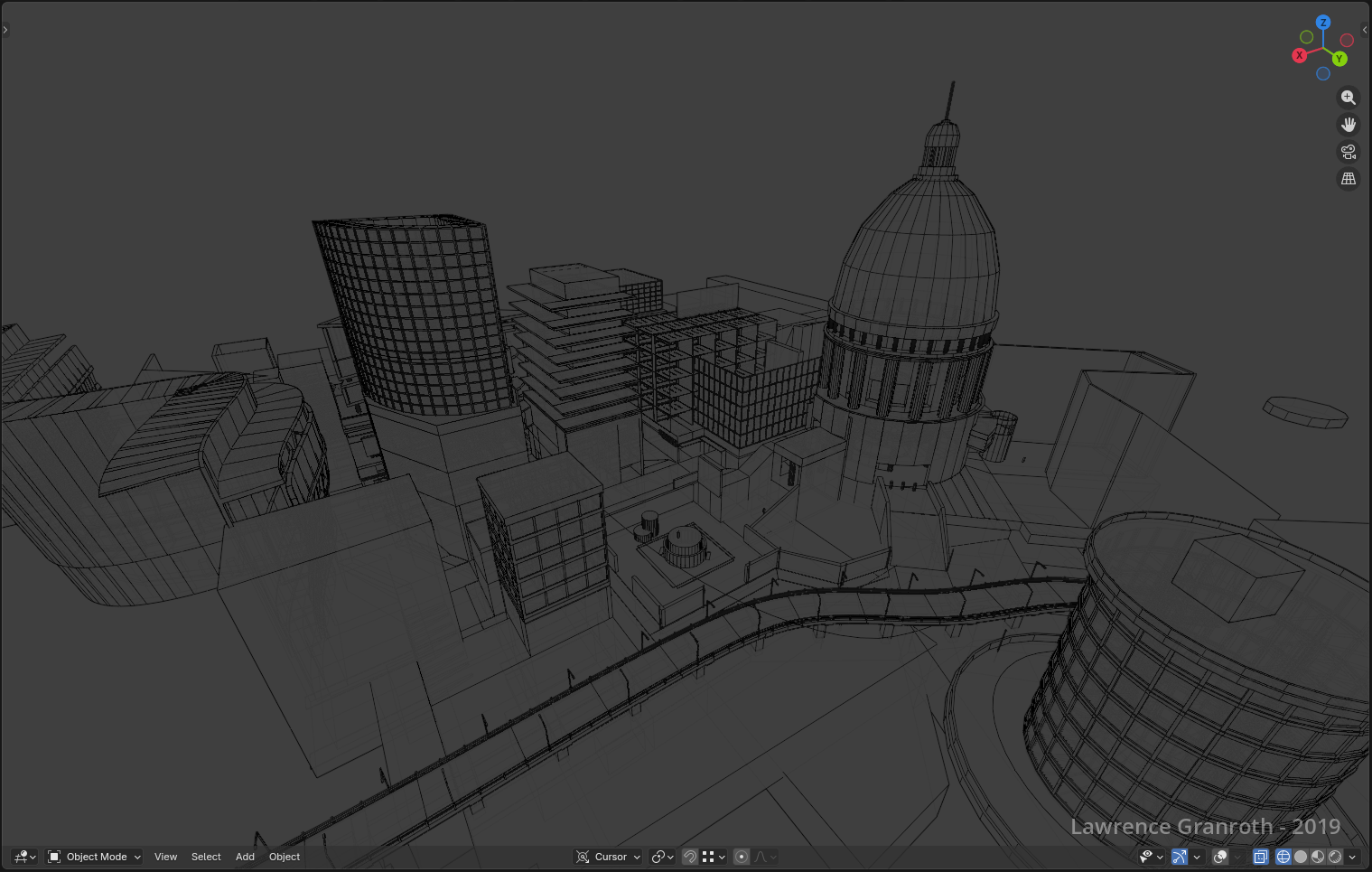
Task: Toggle snapping magnet icon
Action: click(690, 857)
